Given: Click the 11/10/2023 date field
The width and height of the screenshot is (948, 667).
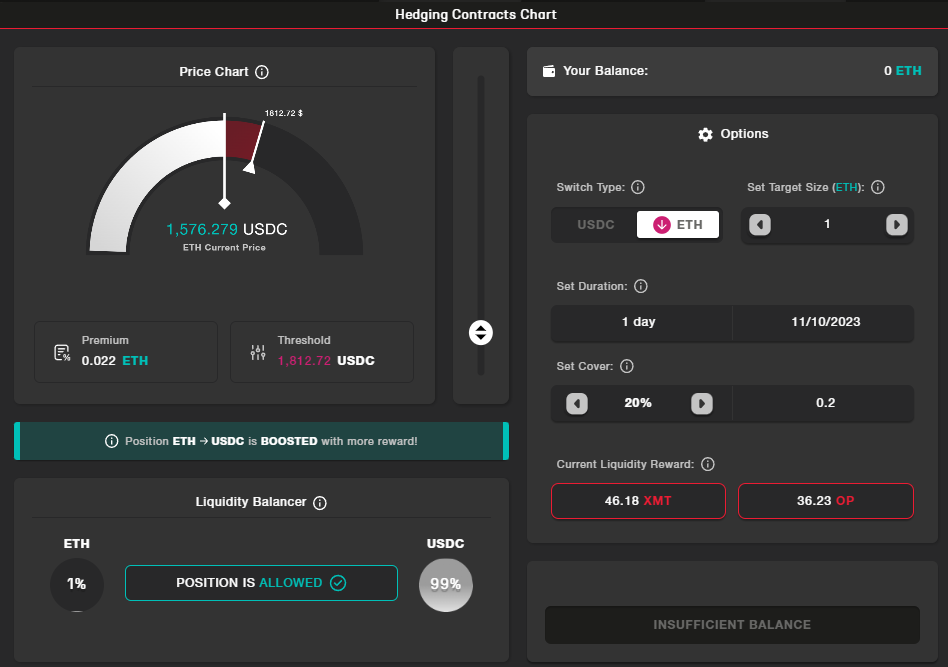Looking at the screenshot, I should click(x=825, y=322).
